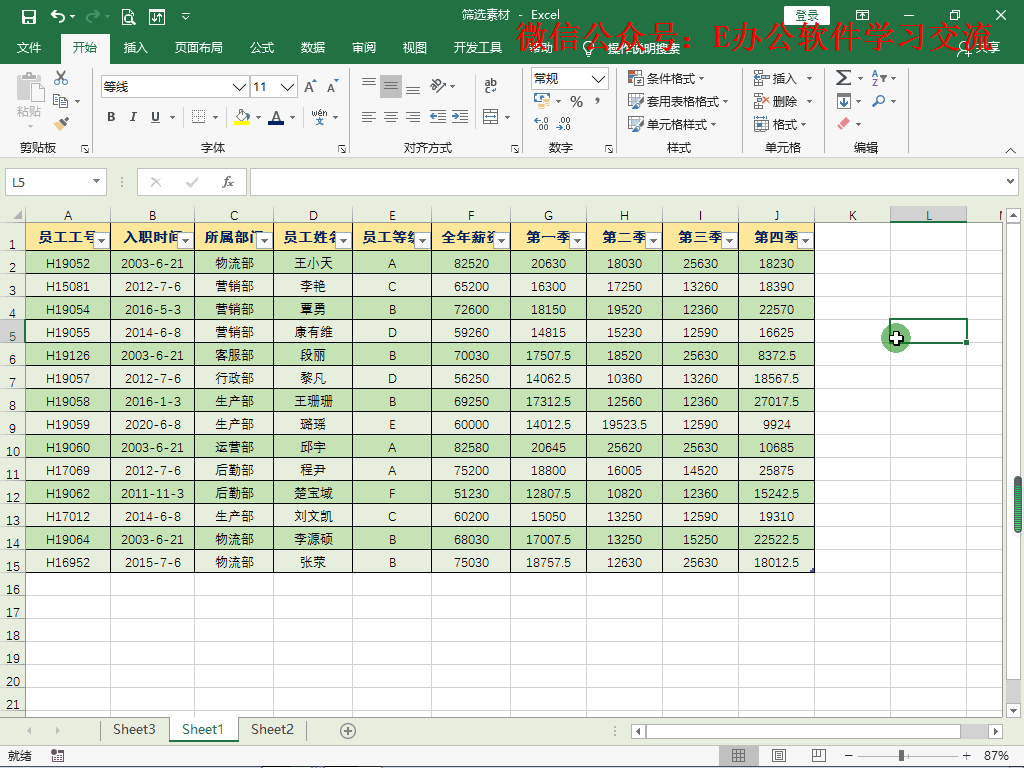Image resolution: width=1024 pixels, height=768 pixels.
Task: Expand the Name Box dropdown arrow
Action: [x=96, y=182]
